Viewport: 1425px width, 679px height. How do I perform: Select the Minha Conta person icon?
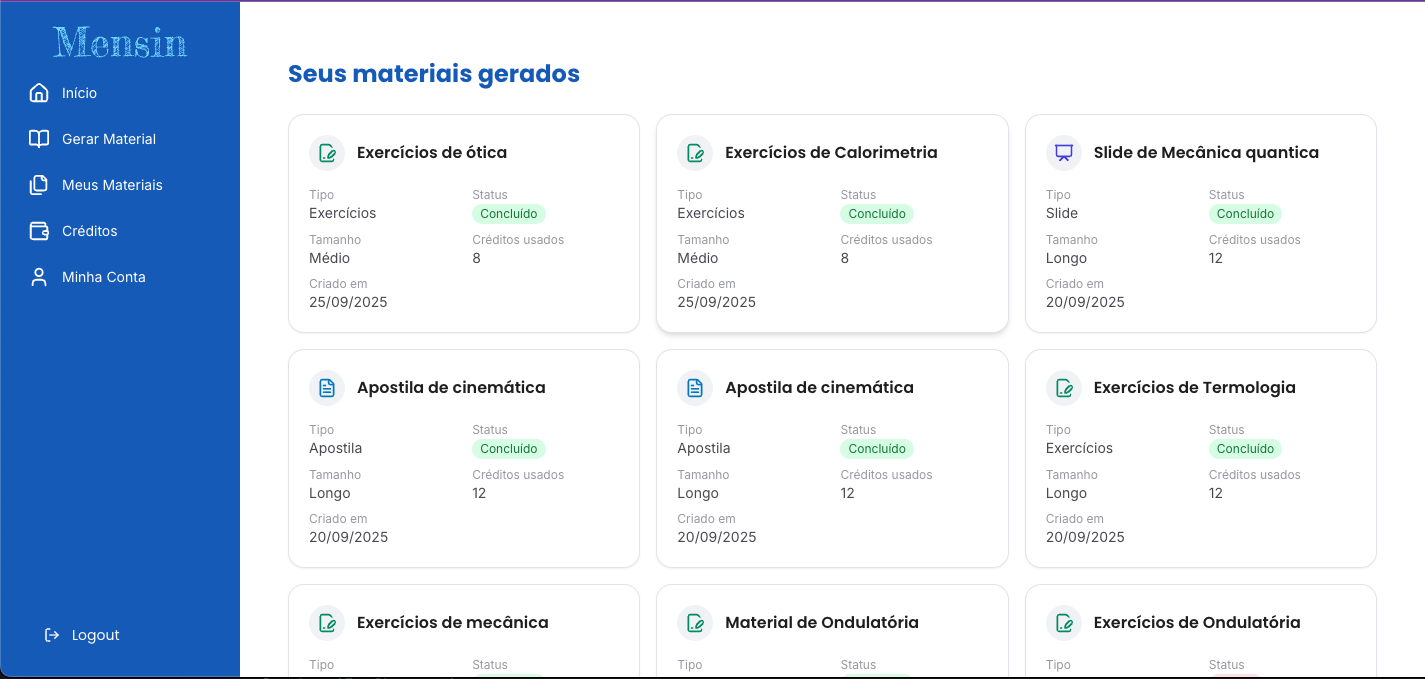coord(38,276)
